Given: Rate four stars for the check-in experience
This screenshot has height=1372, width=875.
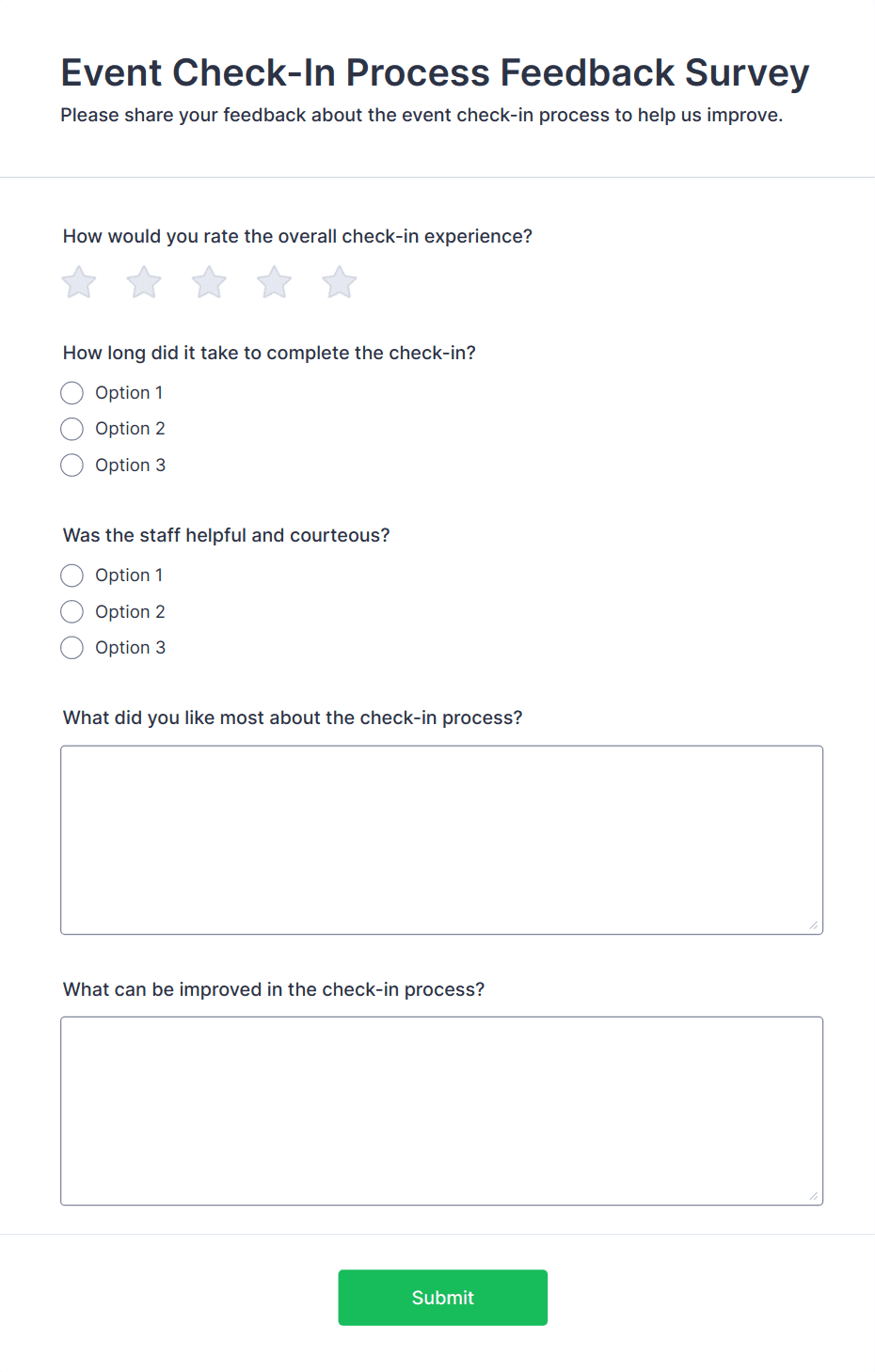Looking at the screenshot, I should (274, 281).
